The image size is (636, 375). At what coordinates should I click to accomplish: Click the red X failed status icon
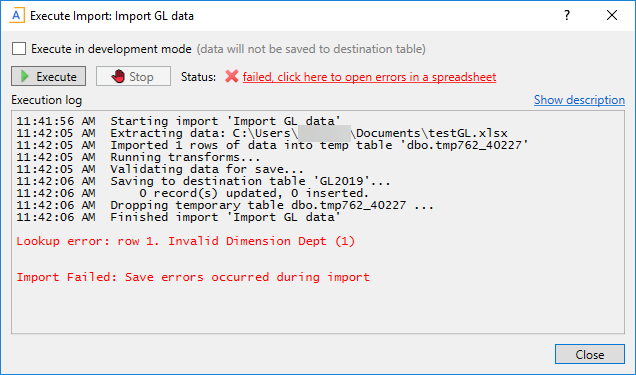(x=232, y=76)
